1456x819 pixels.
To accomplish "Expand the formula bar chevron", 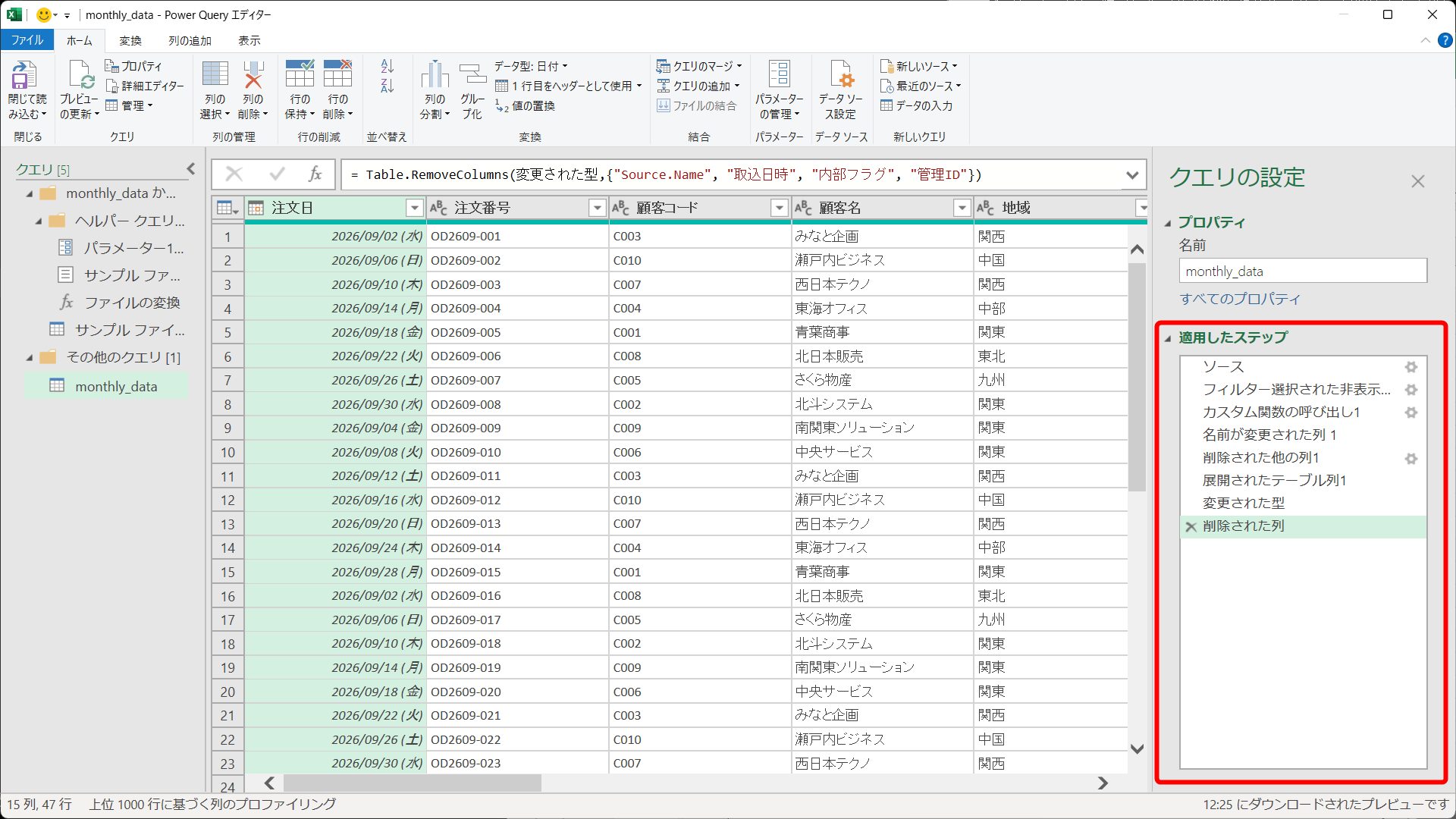I will [x=1132, y=175].
